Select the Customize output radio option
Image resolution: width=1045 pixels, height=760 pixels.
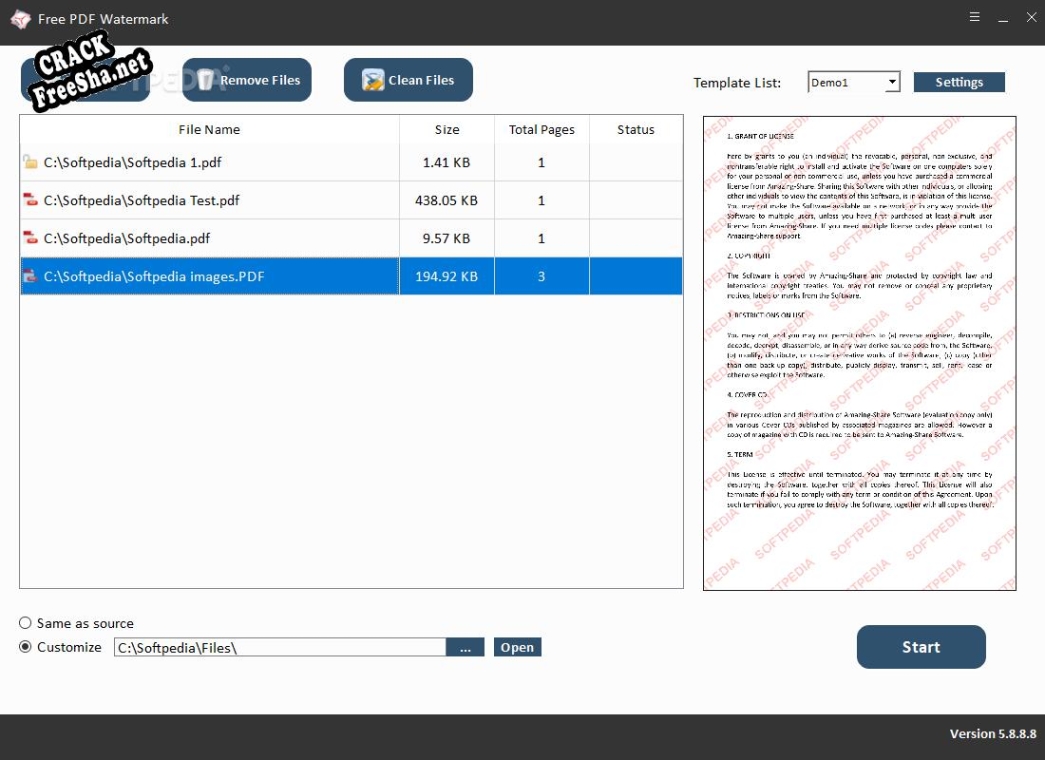tap(26, 647)
